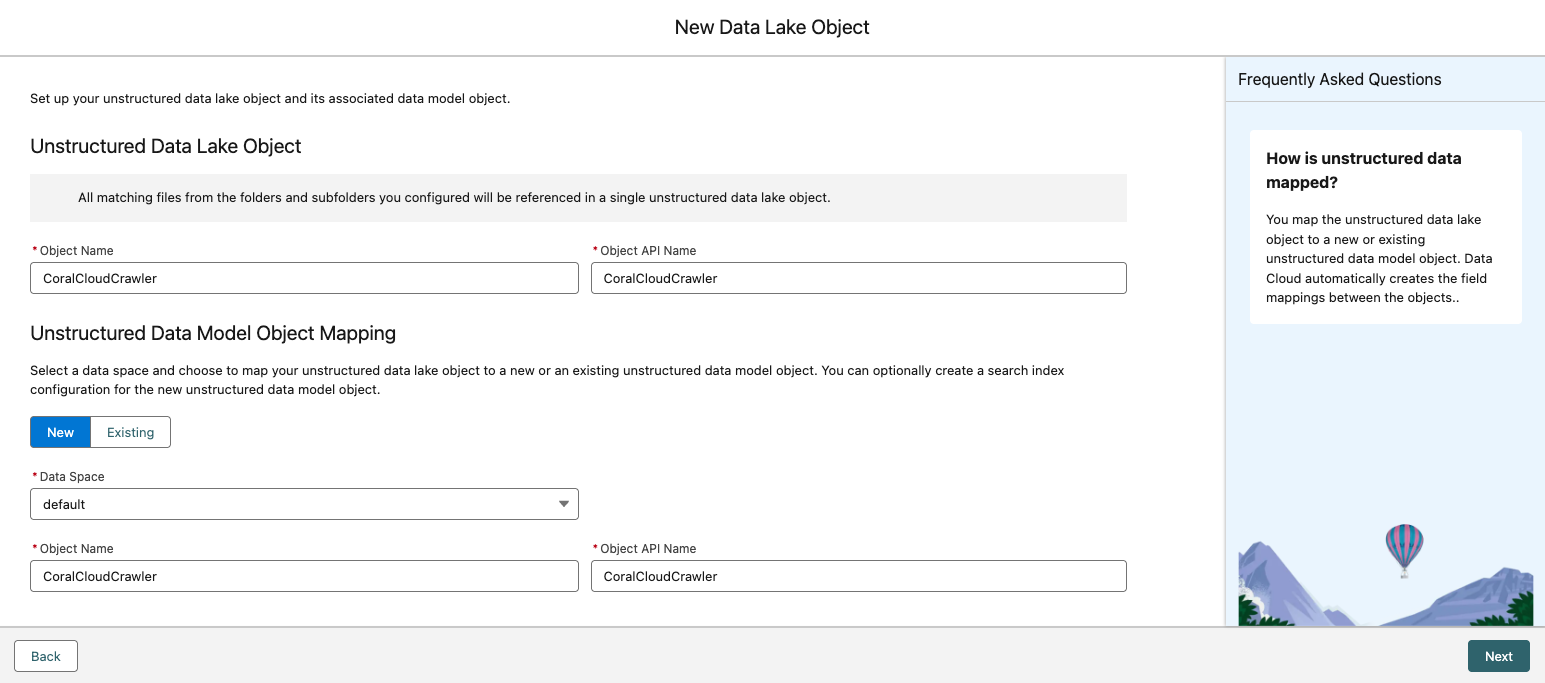Click the Data Space dropdown arrow
Image resolution: width=1545 pixels, height=683 pixels.
point(563,504)
